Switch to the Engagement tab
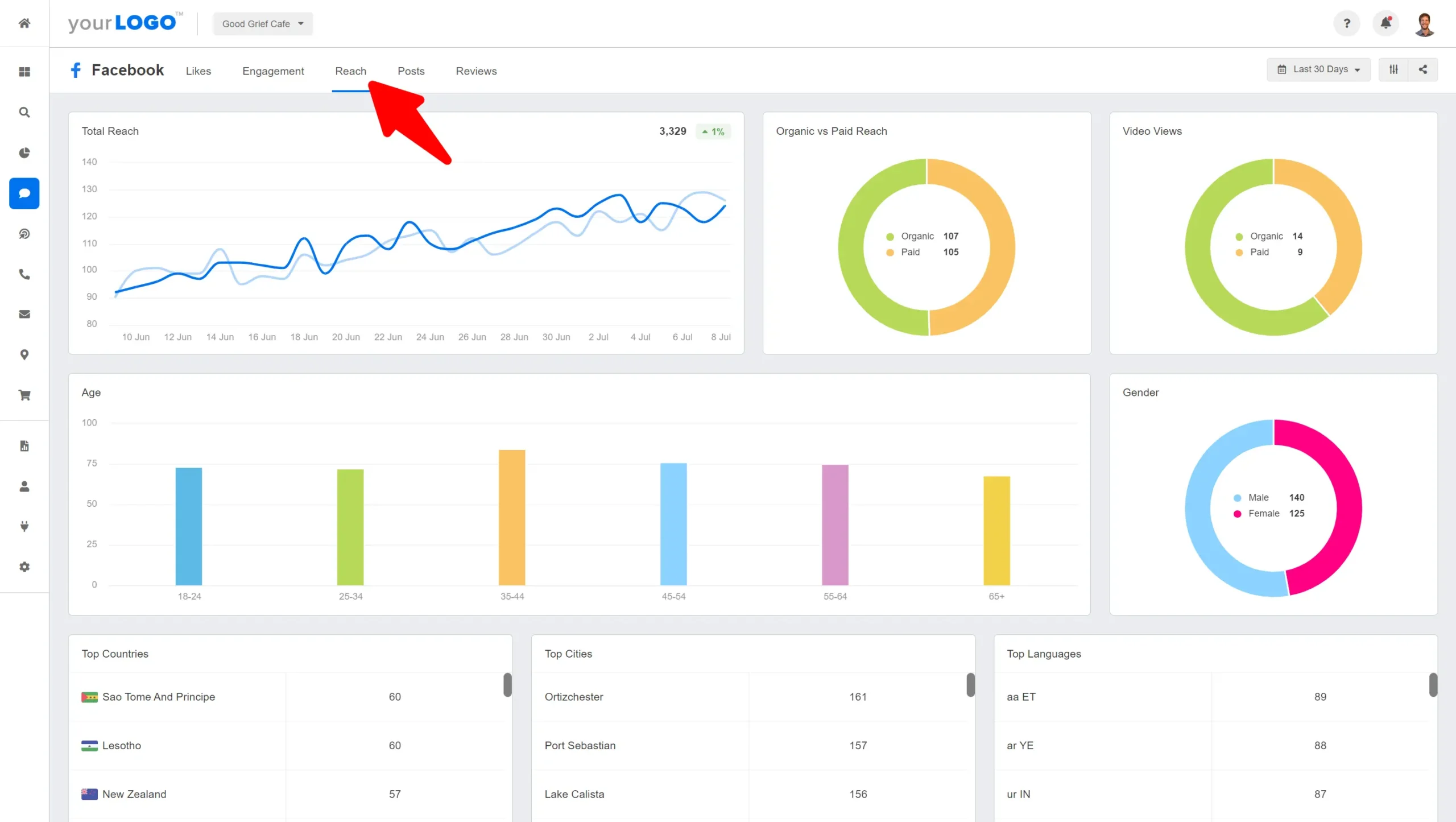Image resolution: width=1456 pixels, height=822 pixels. click(x=273, y=71)
